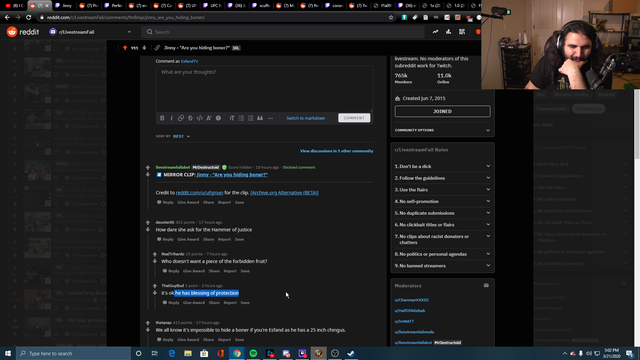640x360 pixels.
Task: Open the All chart icon in Reddit header
Action: pyautogui.click(x=448, y=32)
